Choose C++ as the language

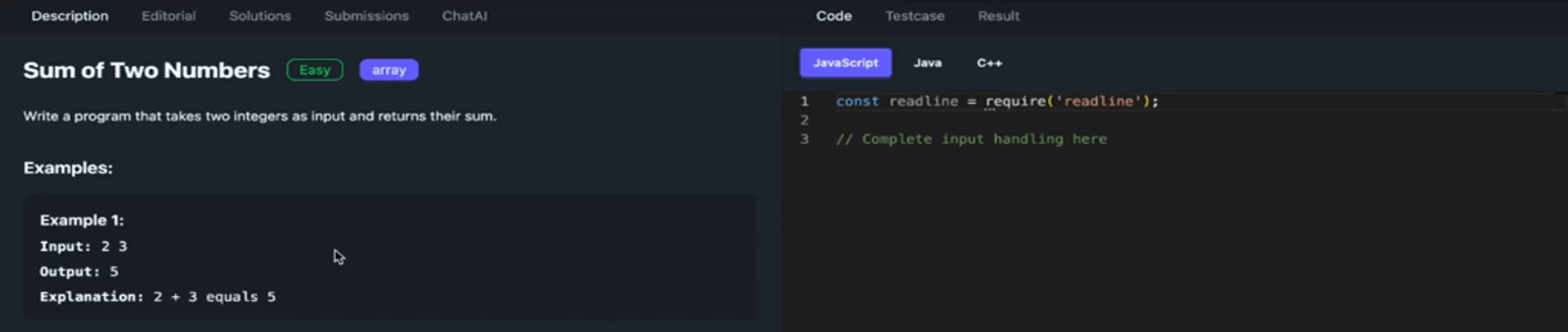coord(989,63)
